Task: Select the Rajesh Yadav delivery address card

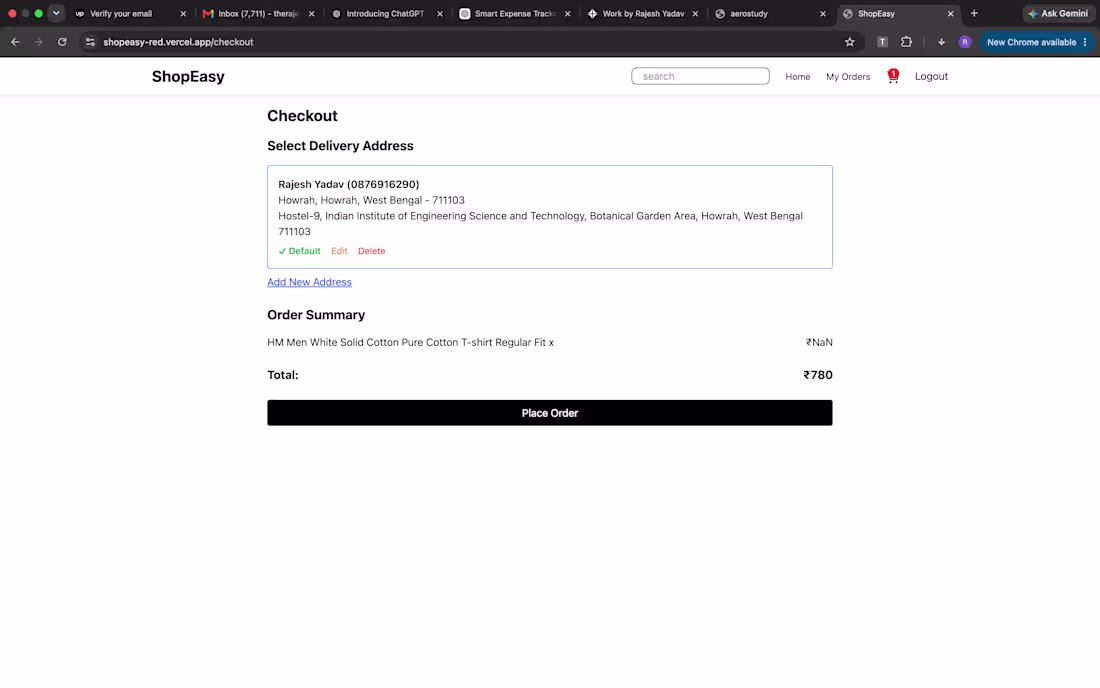Action: [549, 217]
